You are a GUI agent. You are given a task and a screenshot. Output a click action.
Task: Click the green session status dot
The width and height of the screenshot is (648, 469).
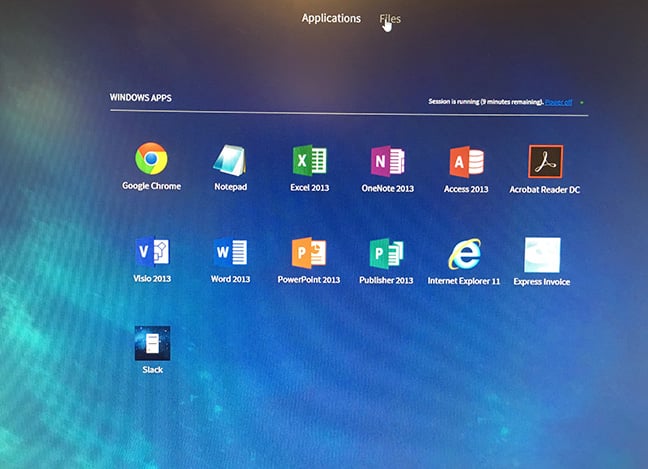[x=582, y=102]
